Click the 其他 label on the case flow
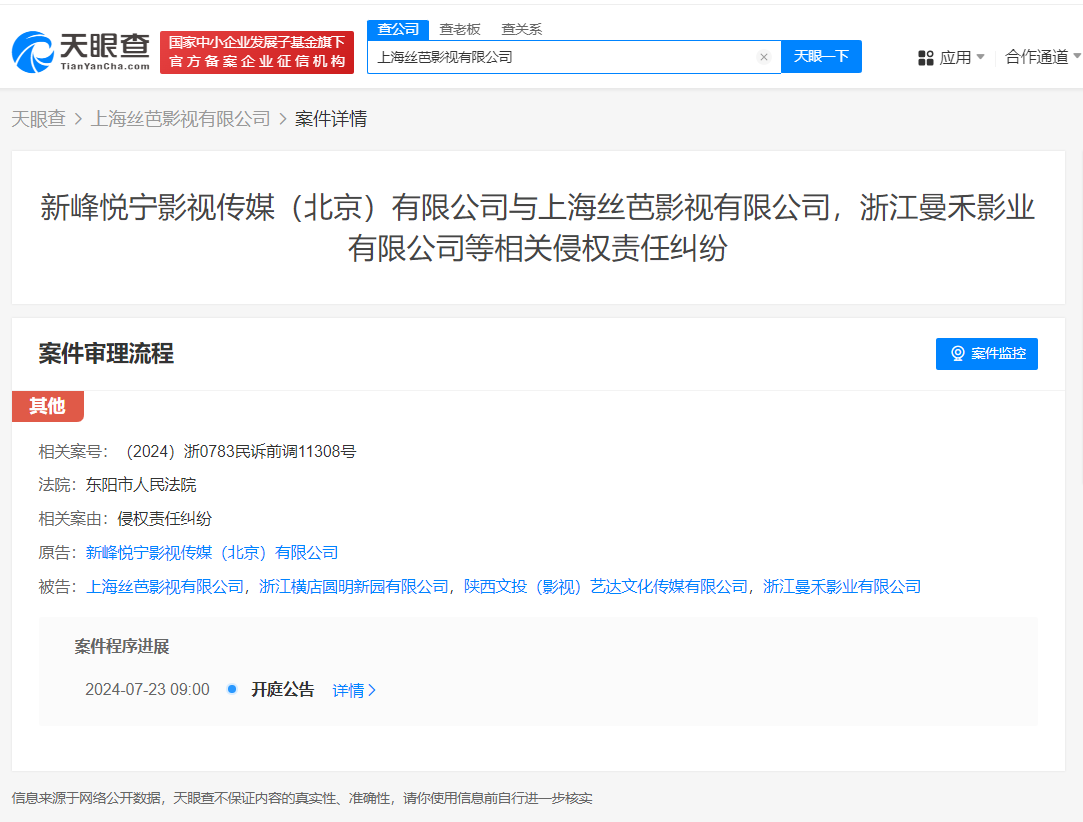Image resolution: width=1083 pixels, height=822 pixels. 47,406
